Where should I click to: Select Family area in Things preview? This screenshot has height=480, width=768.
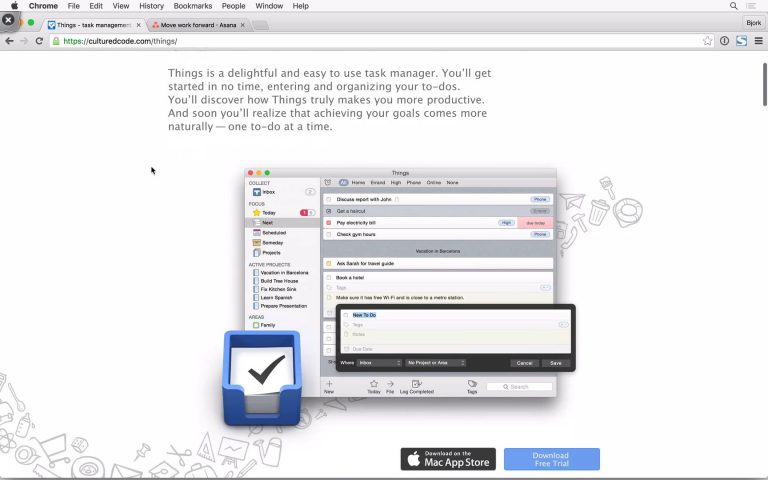(x=264, y=325)
